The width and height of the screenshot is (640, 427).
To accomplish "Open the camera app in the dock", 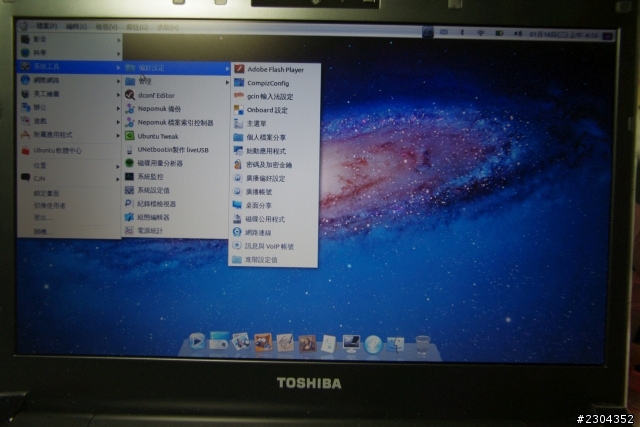I will [219, 341].
